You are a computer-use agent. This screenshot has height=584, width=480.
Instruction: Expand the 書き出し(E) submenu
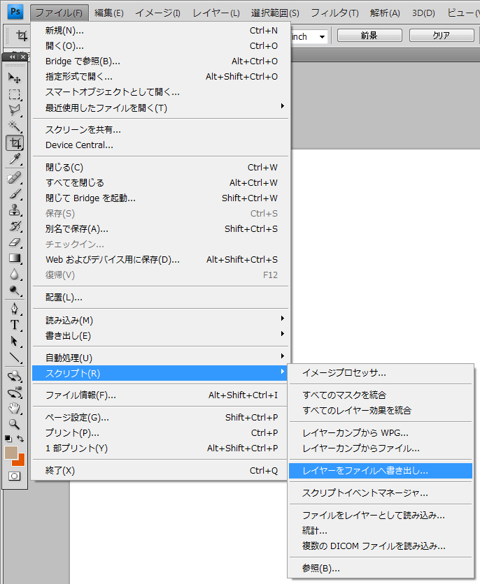click(x=160, y=336)
